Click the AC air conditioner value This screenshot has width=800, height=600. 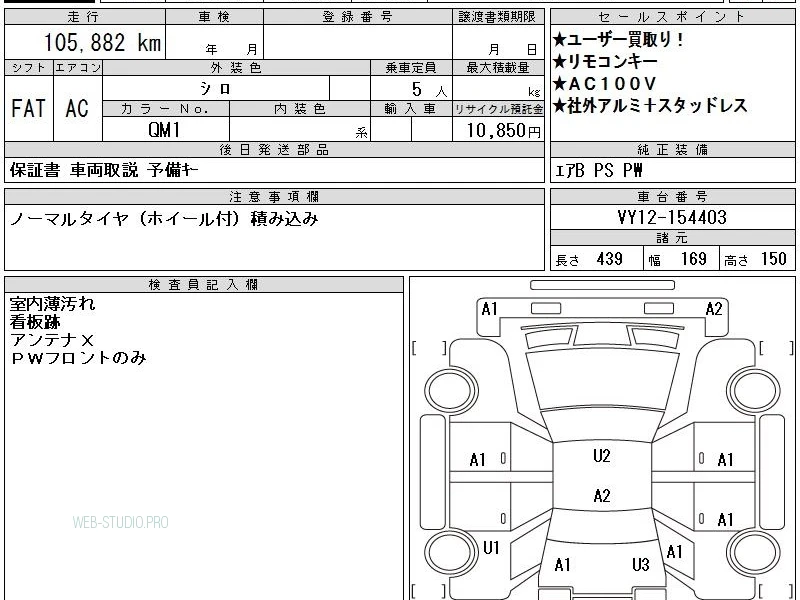[x=78, y=108]
